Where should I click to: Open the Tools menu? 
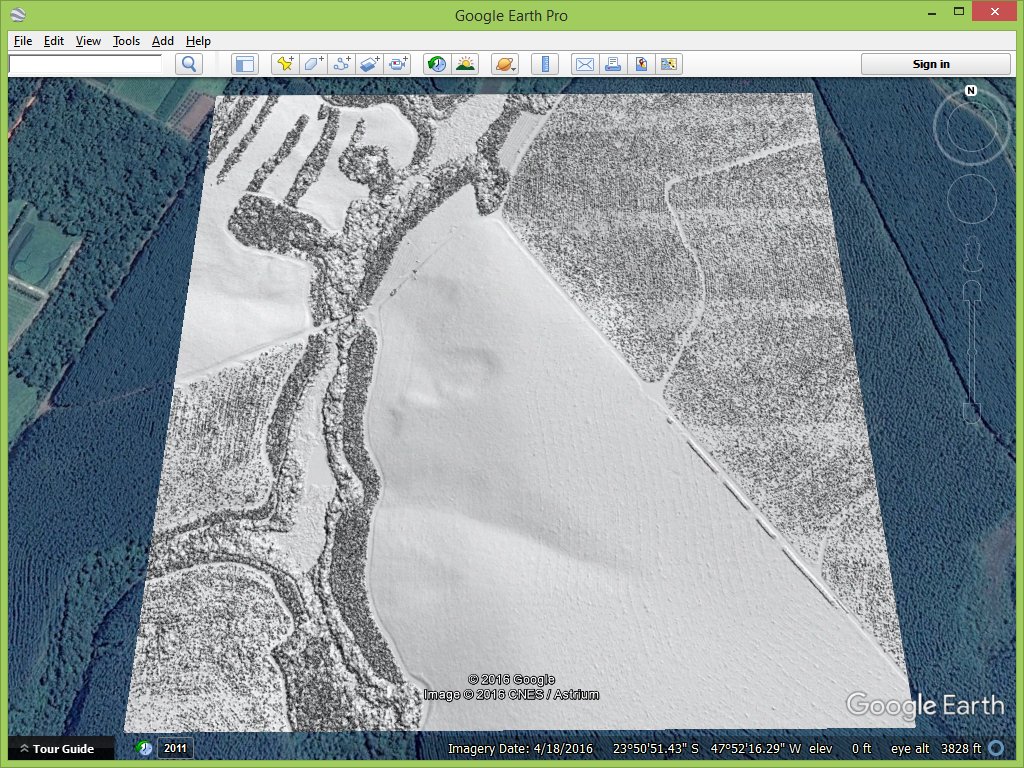[x=126, y=41]
